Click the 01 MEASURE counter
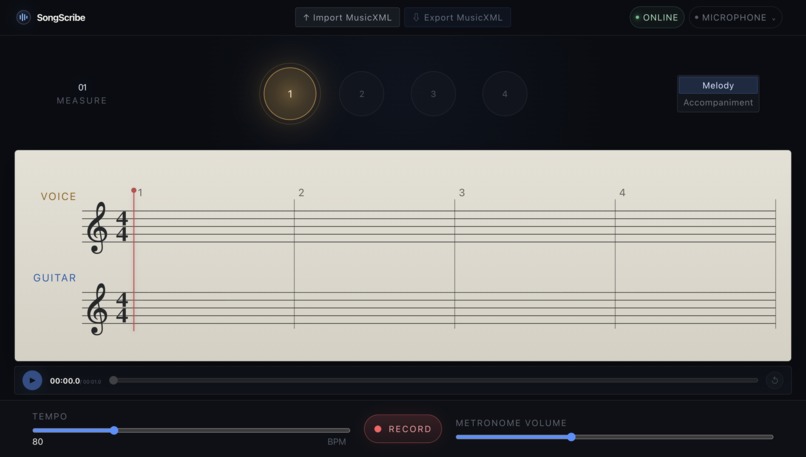The width and height of the screenshot is (806, 457). coord(82,94)
